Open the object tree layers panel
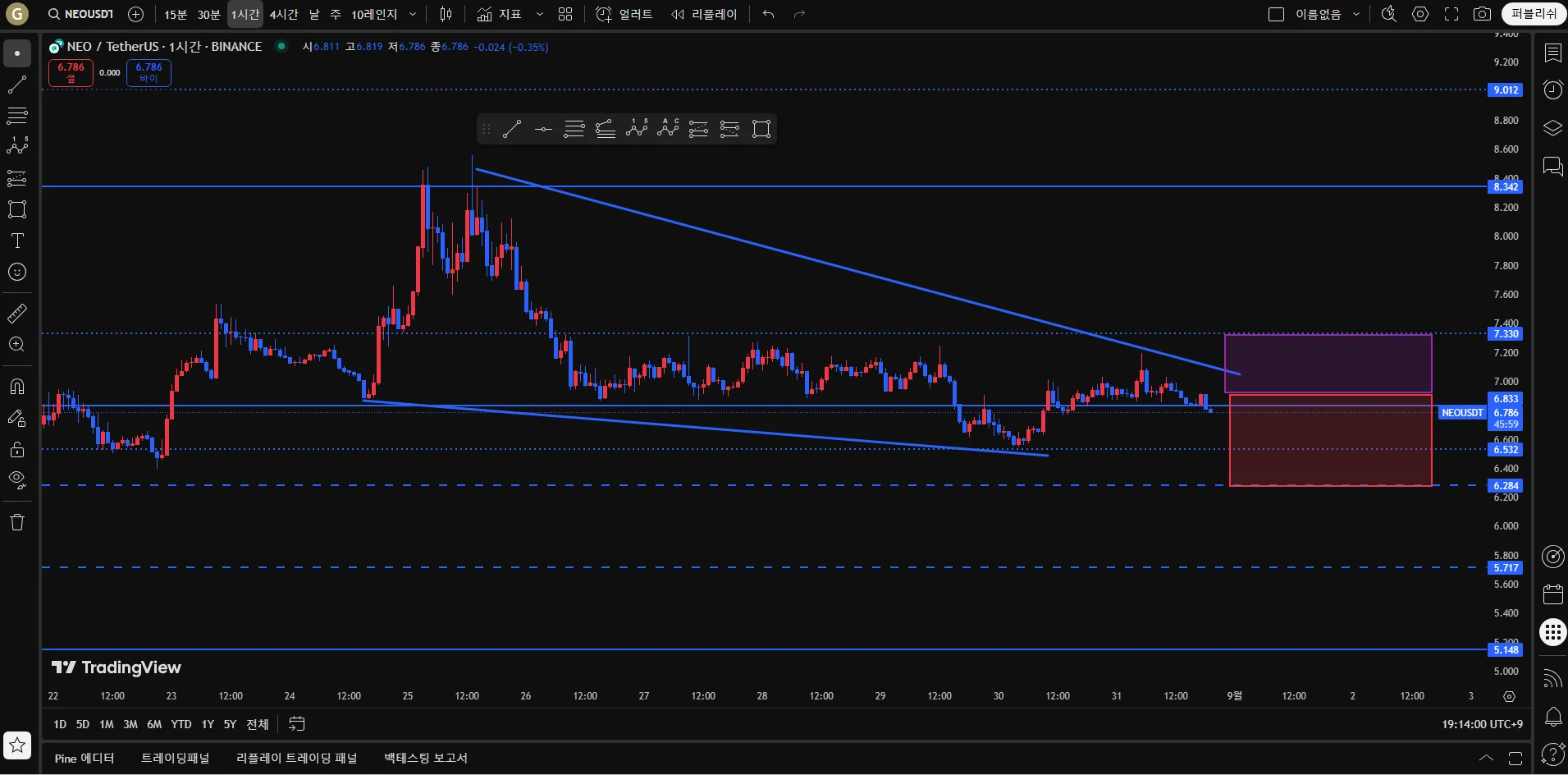This screenshot has height=775, width=1568. tap(1552, 128)
